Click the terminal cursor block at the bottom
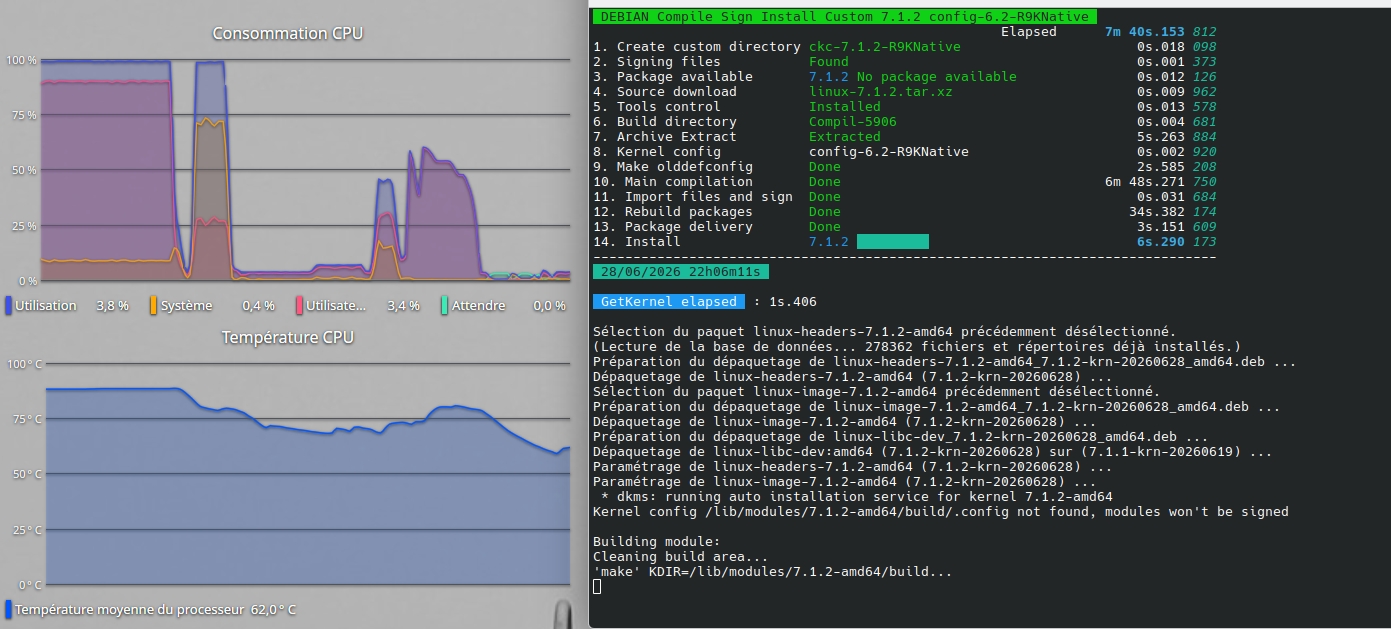1391x629 pixels. [x=597, y=586]
